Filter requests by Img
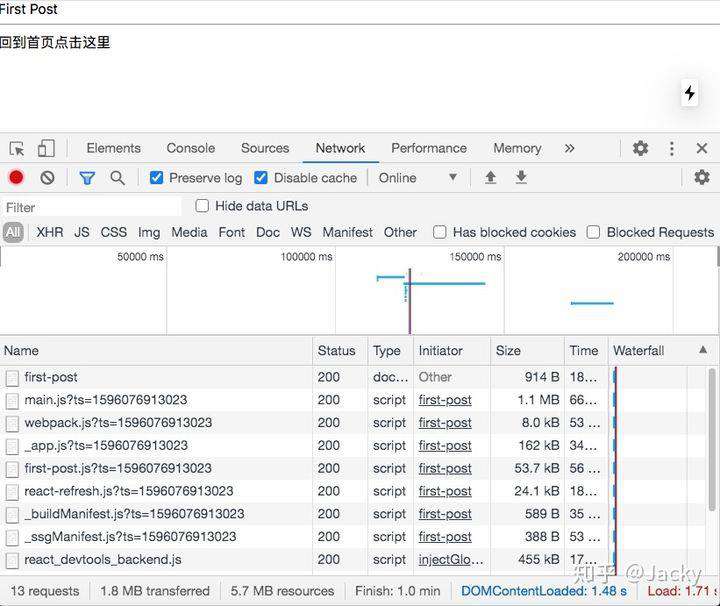This screenshot has width=720, height=606. [x=149, y=233]
